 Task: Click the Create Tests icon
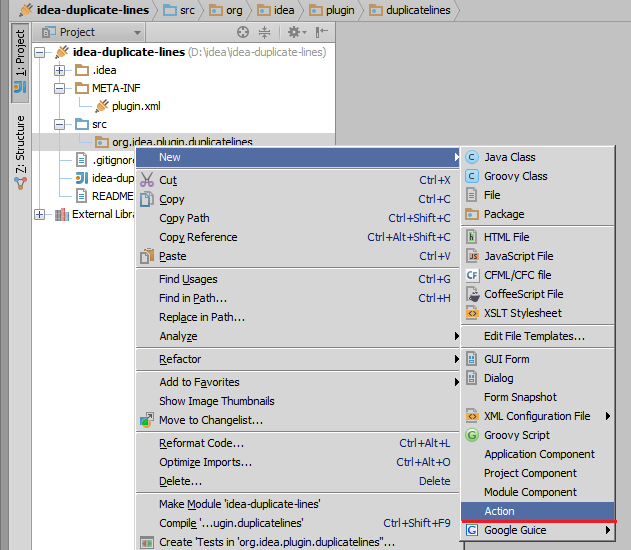pos(147,542)
